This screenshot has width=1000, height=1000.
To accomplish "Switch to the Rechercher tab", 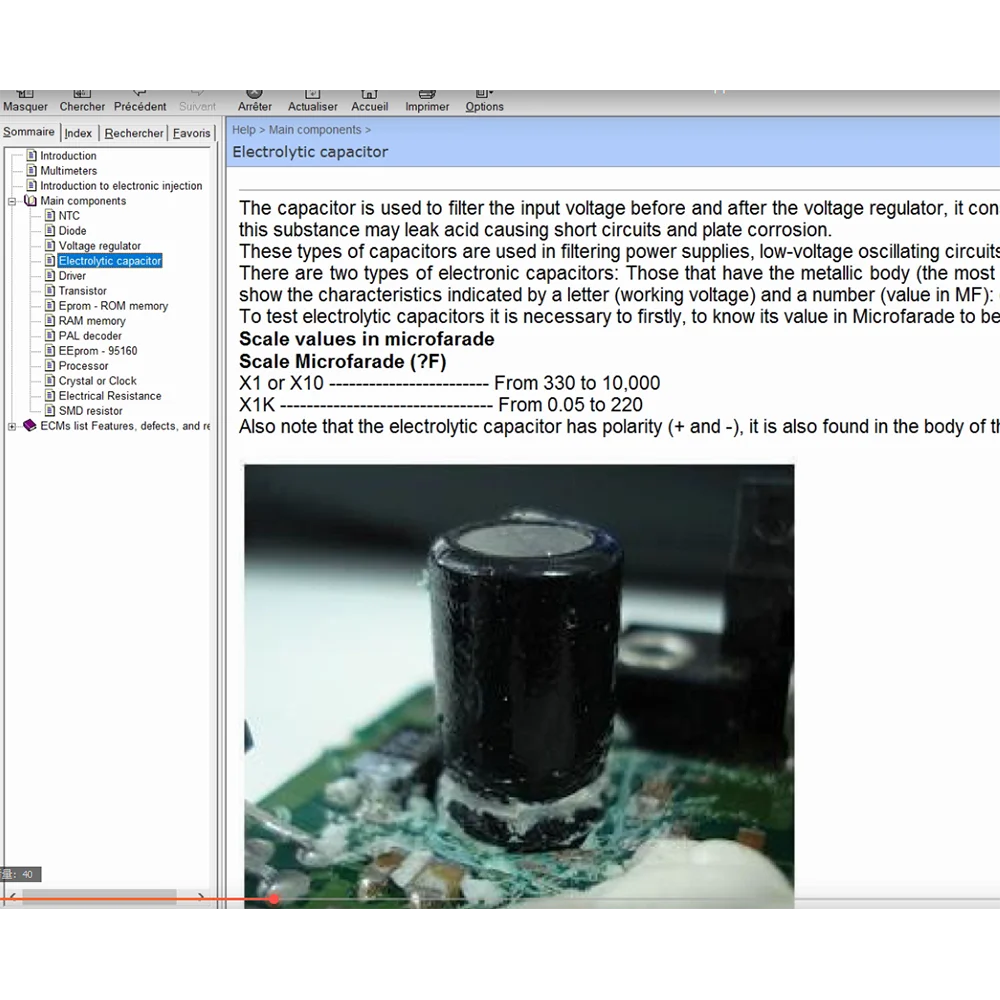I will (x=134, y=133).
